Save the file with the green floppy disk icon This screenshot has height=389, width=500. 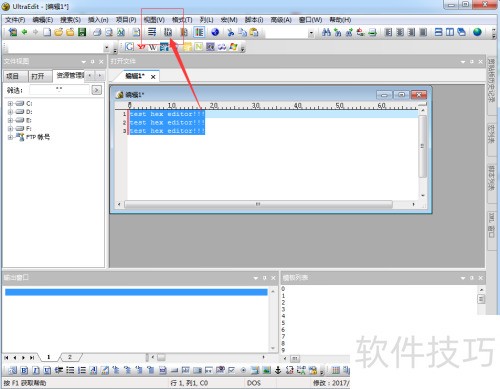[82, 32]
